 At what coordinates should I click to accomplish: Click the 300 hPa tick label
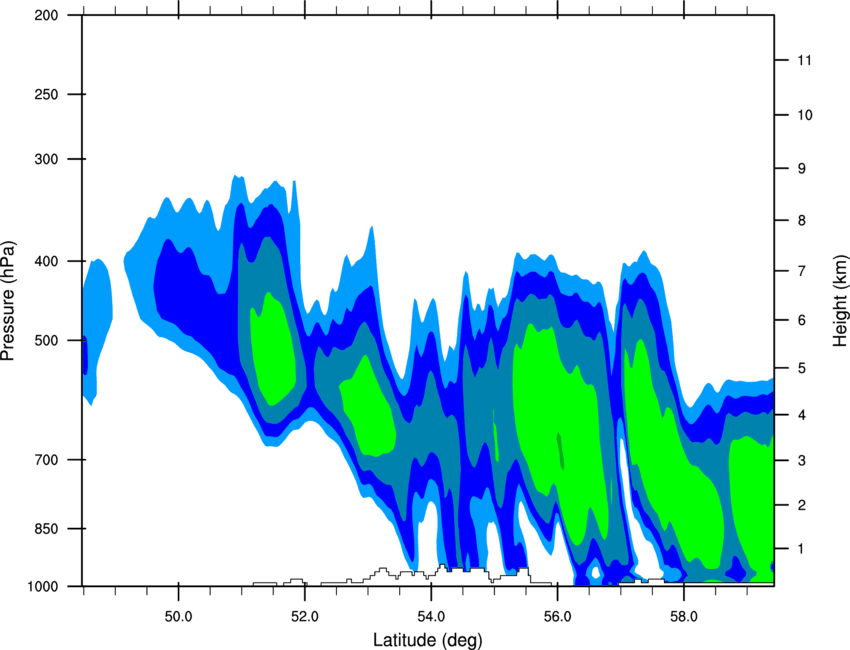46,159
